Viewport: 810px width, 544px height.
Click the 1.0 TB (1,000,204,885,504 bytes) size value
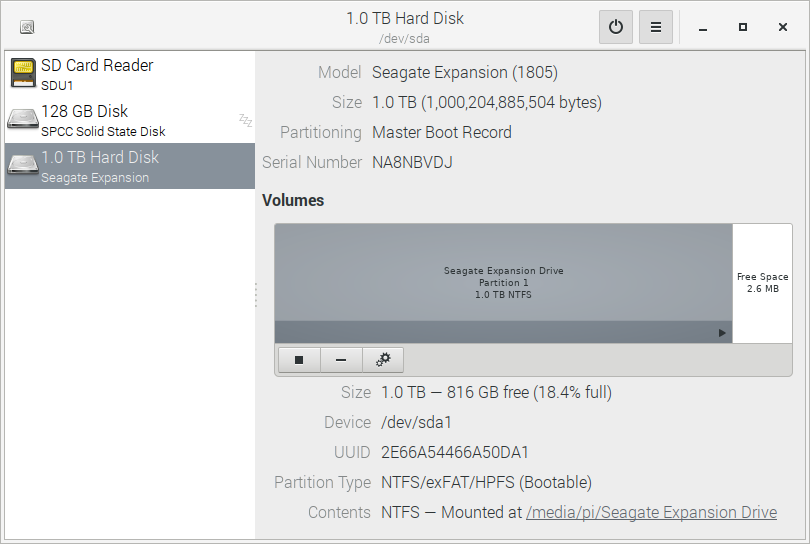pos(487,102)
